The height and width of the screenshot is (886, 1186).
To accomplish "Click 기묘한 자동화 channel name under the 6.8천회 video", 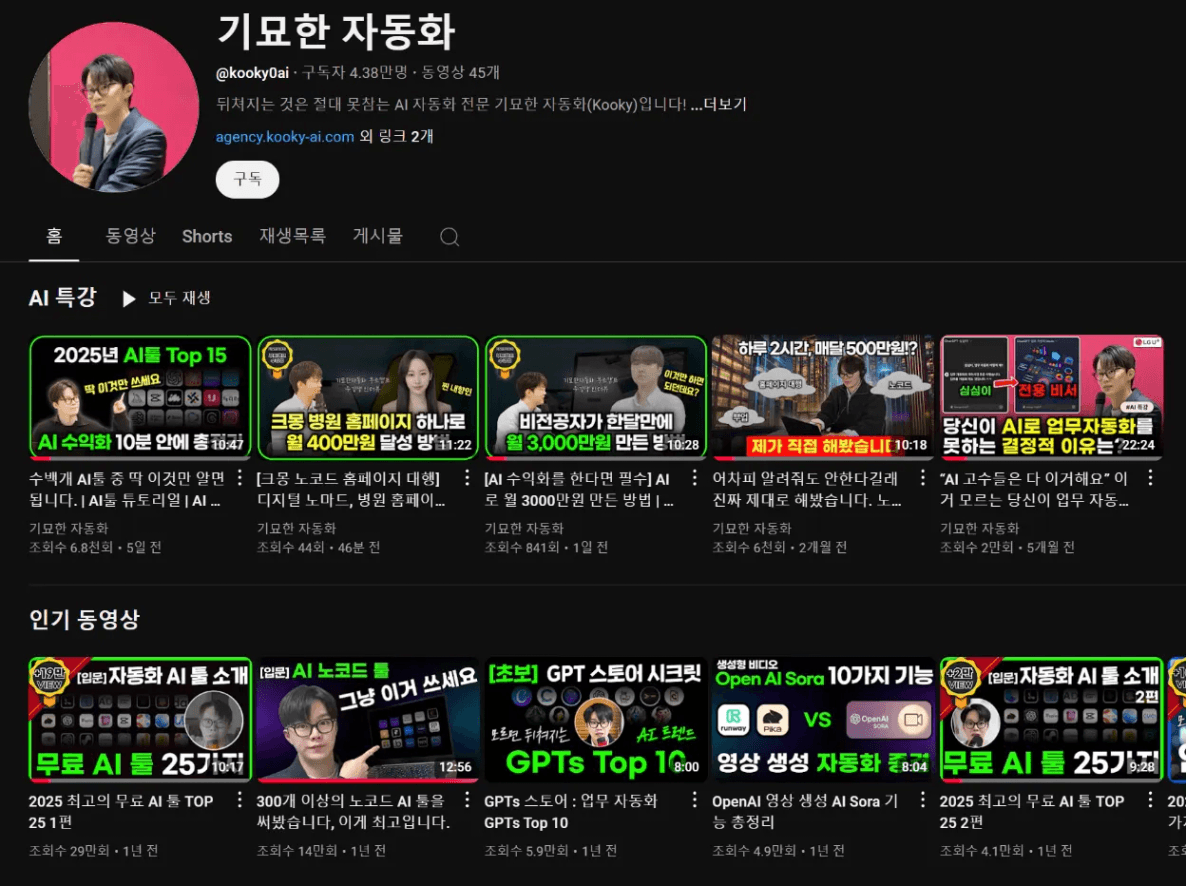I will pos(68,528).
